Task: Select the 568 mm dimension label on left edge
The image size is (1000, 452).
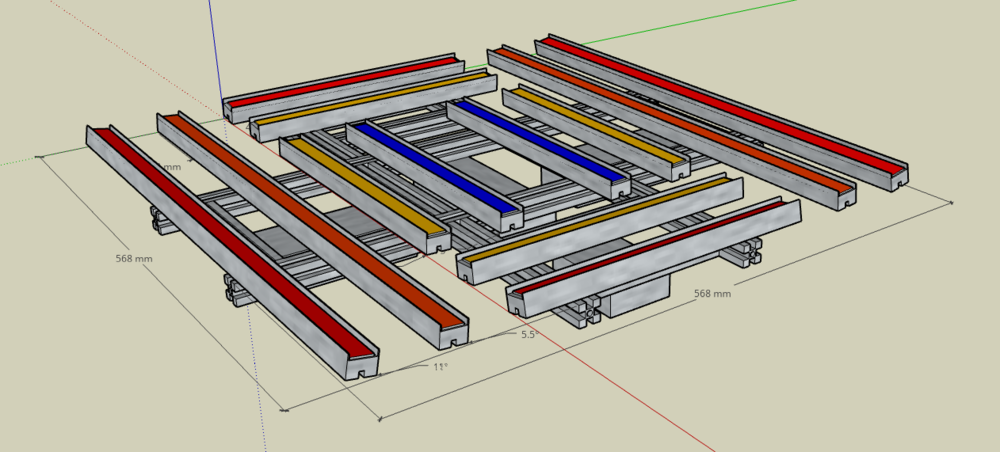Action: (x=134, y=259)
